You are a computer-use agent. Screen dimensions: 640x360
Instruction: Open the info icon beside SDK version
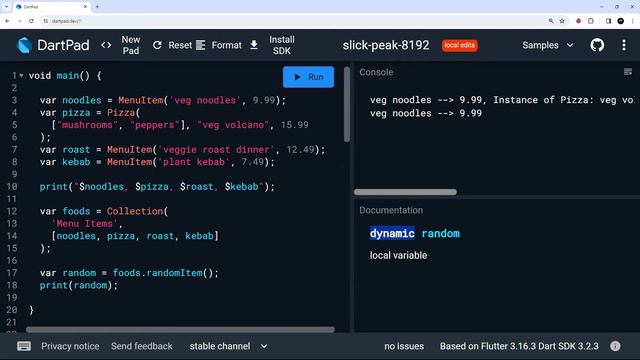click(x=615, y=346)
